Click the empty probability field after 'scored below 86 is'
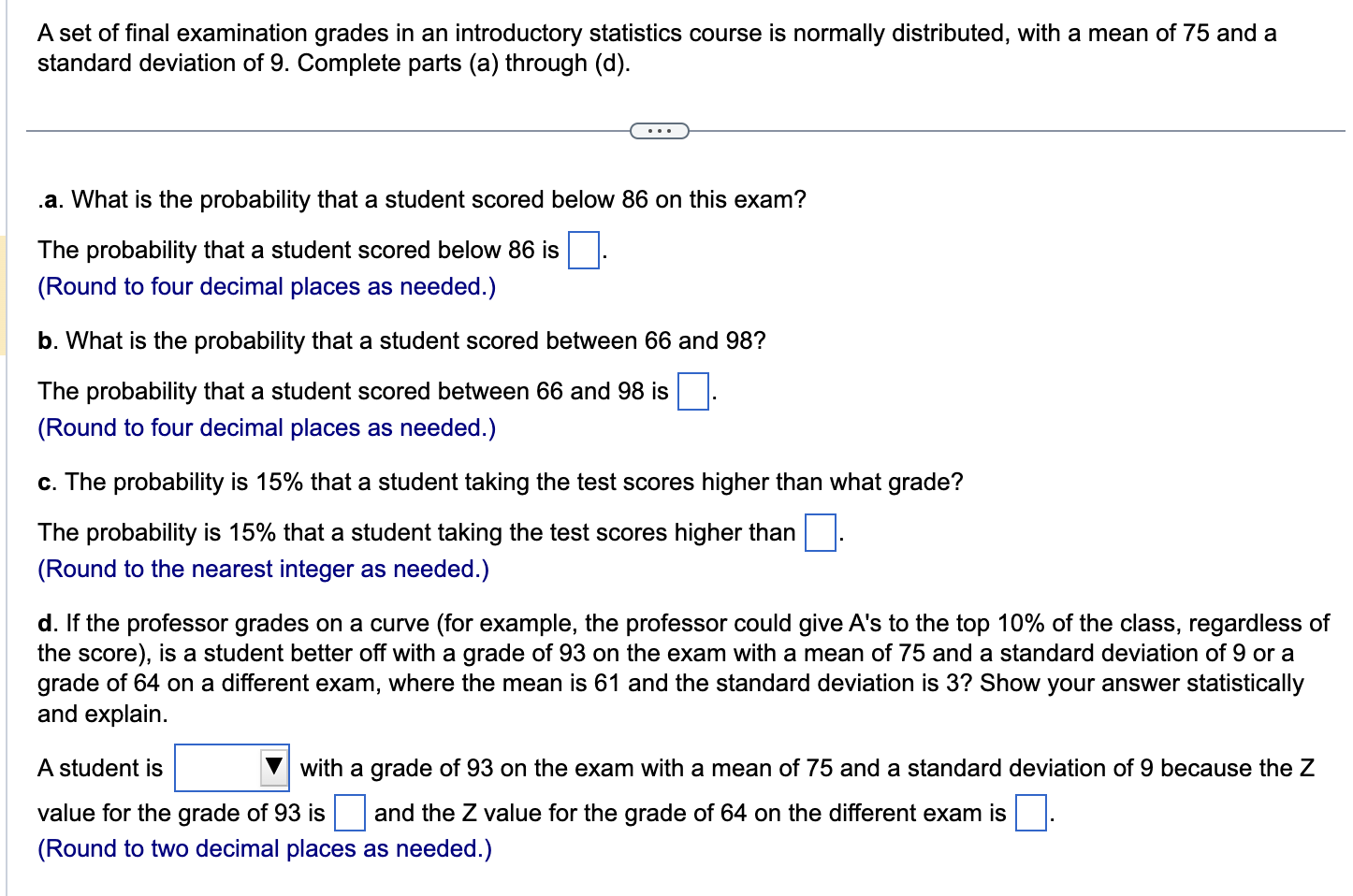This screenshot has height=896, width=1353. (582, 249)
